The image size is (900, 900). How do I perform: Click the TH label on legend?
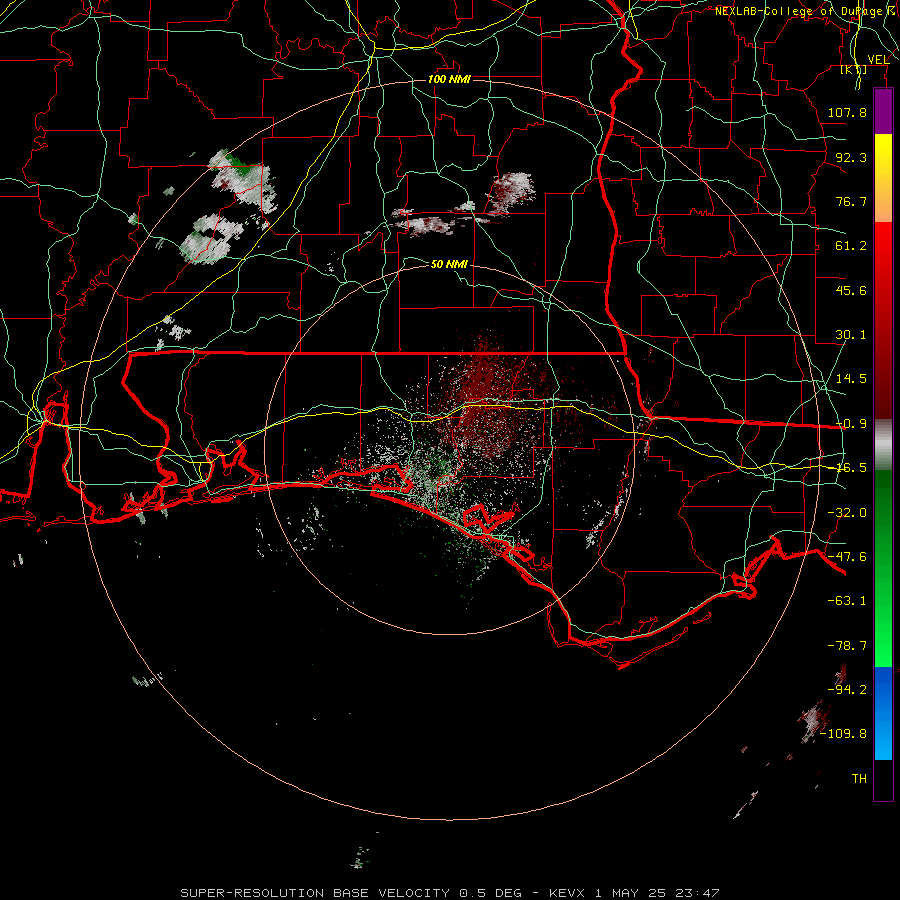point(859,779)
